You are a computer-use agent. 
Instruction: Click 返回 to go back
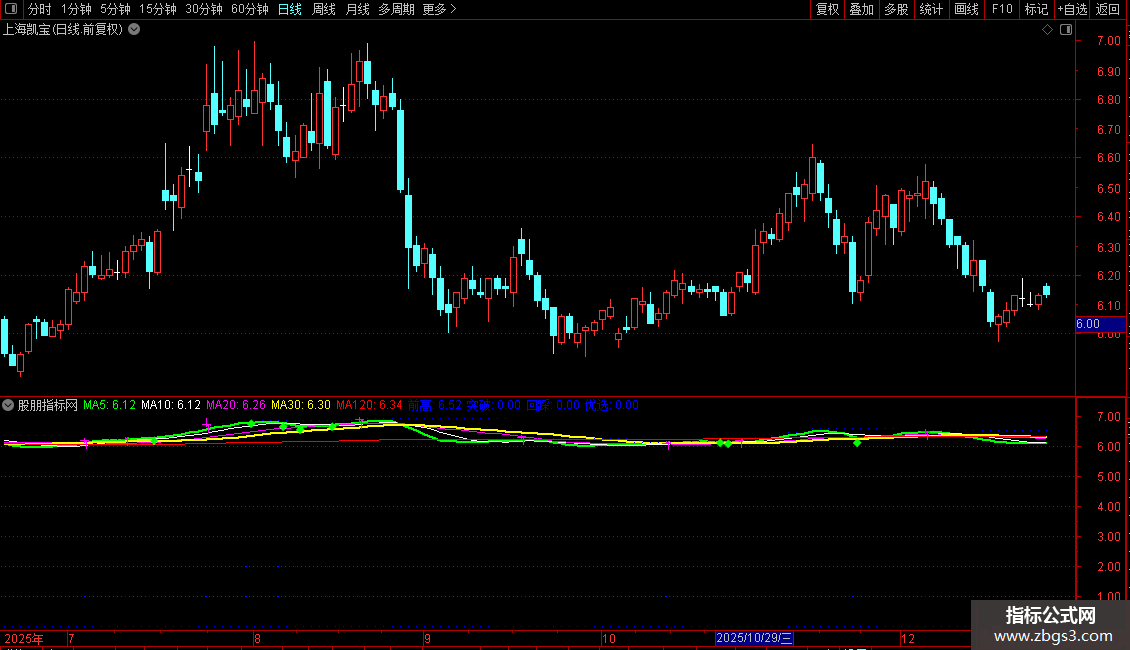(x=1108, y=9)
